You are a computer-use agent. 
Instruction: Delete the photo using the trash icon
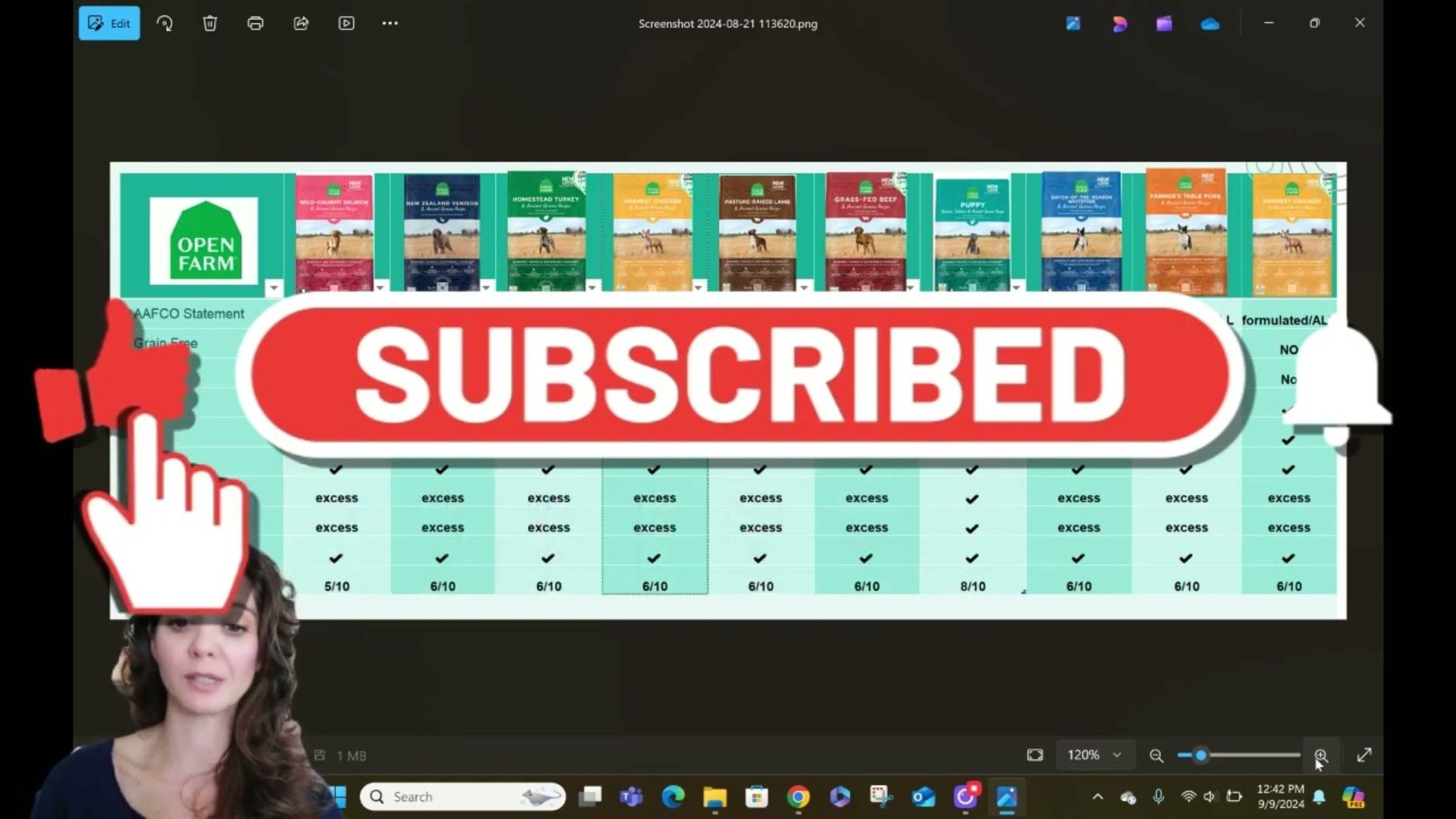[x=210, y=24]
